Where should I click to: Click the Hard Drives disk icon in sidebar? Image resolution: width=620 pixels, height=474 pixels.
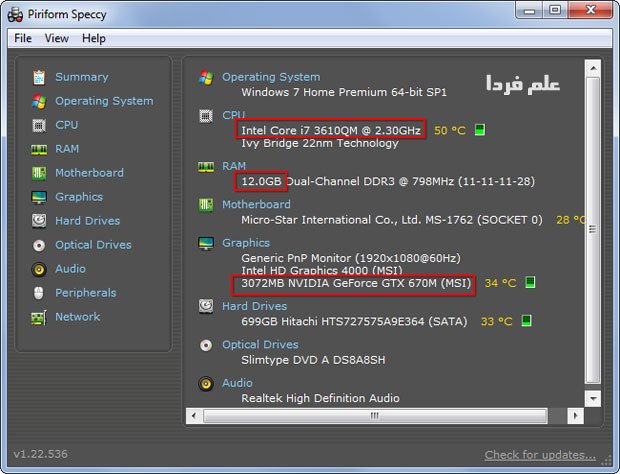39,221
